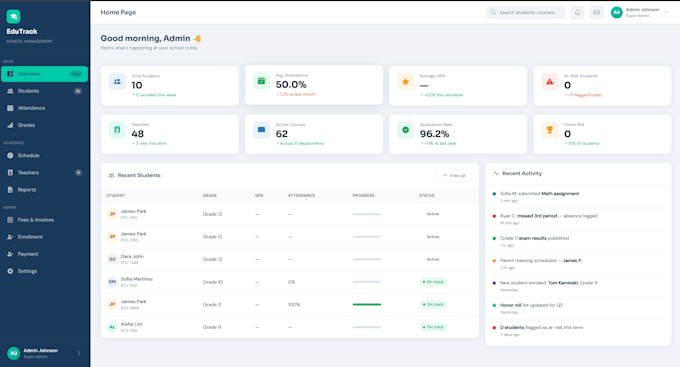Viewport: 680px width, 367px height.
Task: Click the Home Page title
Action: [x=118, y=13]
